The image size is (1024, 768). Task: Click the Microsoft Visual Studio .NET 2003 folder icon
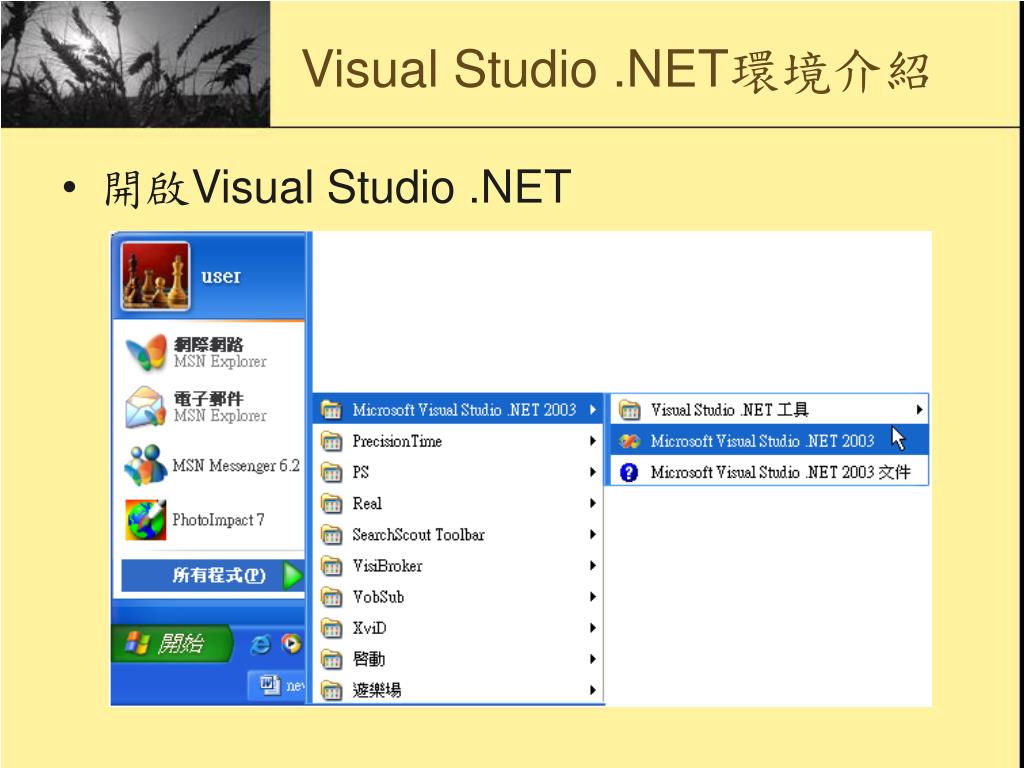(332, 410)
